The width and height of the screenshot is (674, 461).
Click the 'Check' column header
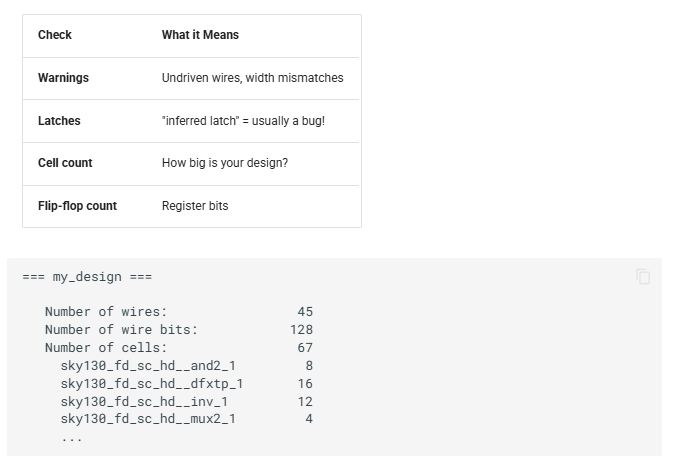pyautogui.click(x=55, y=35)
